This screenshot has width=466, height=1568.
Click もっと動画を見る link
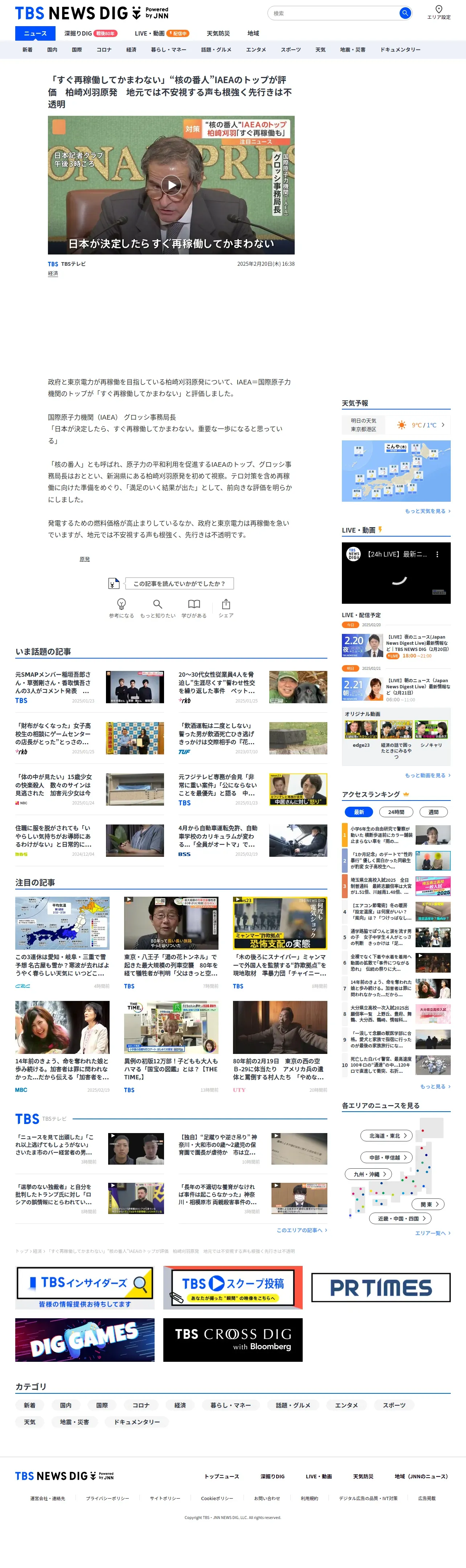click(x=428, y=775)
